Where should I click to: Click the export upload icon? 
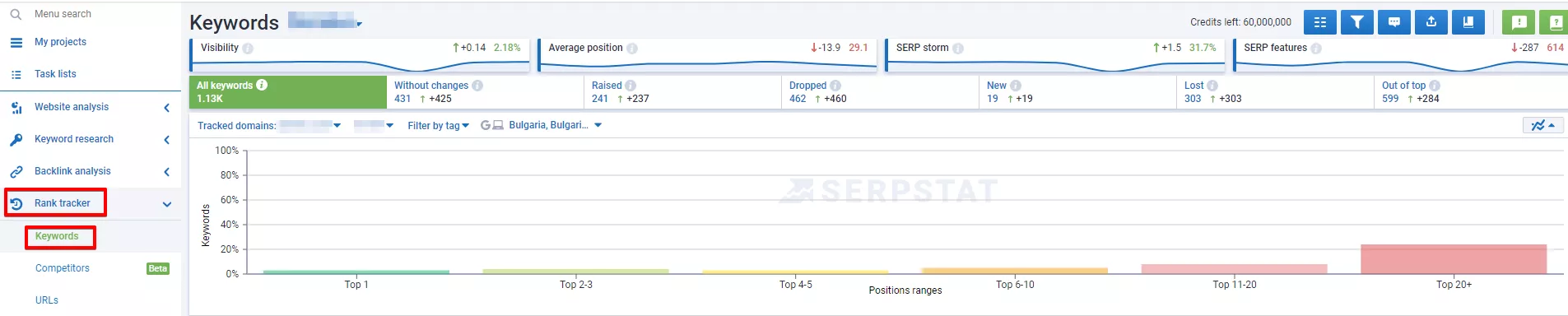(1431, 22)
